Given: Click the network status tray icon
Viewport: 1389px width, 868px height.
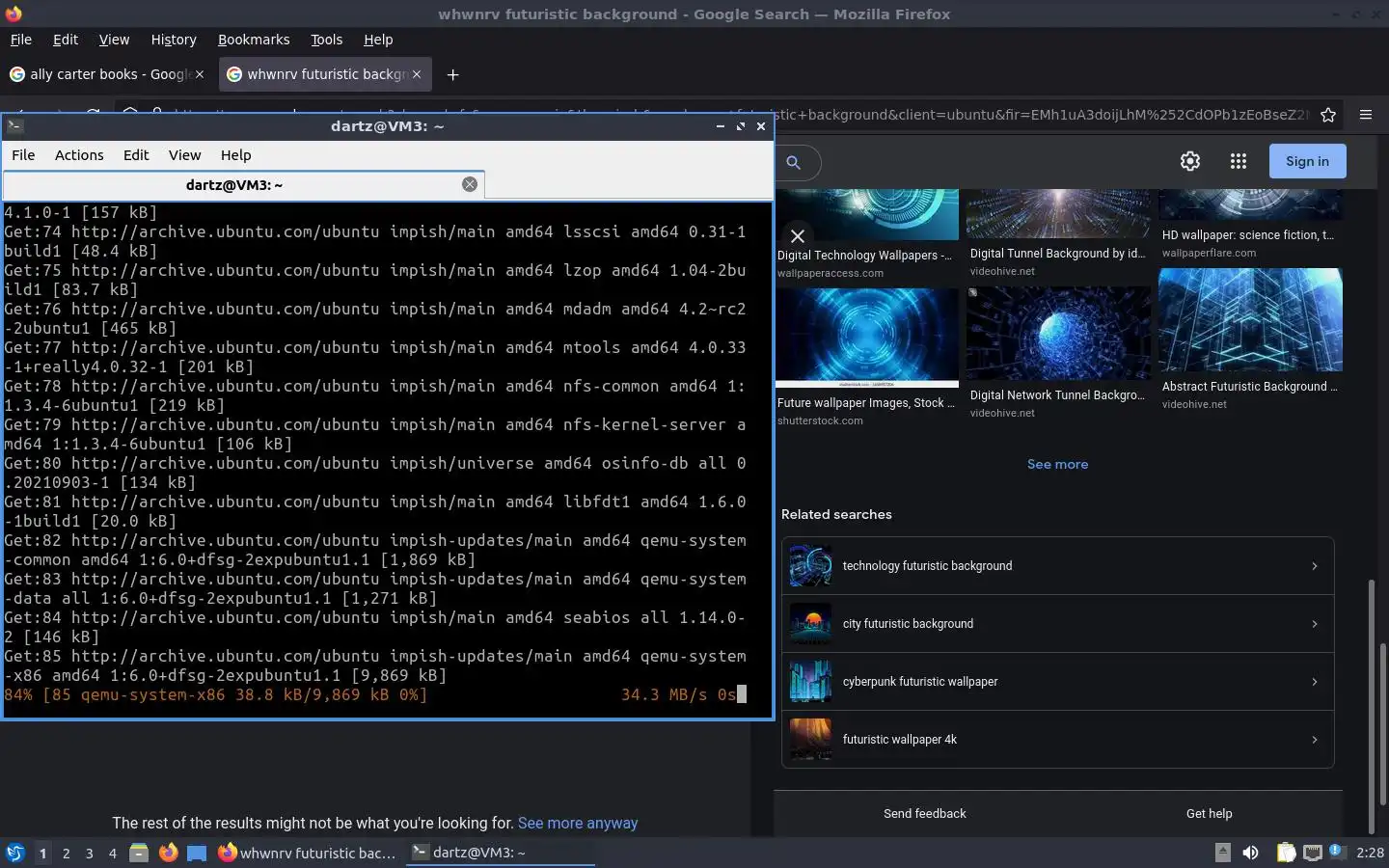Looking at the screenshot, I should point(1313,853).
